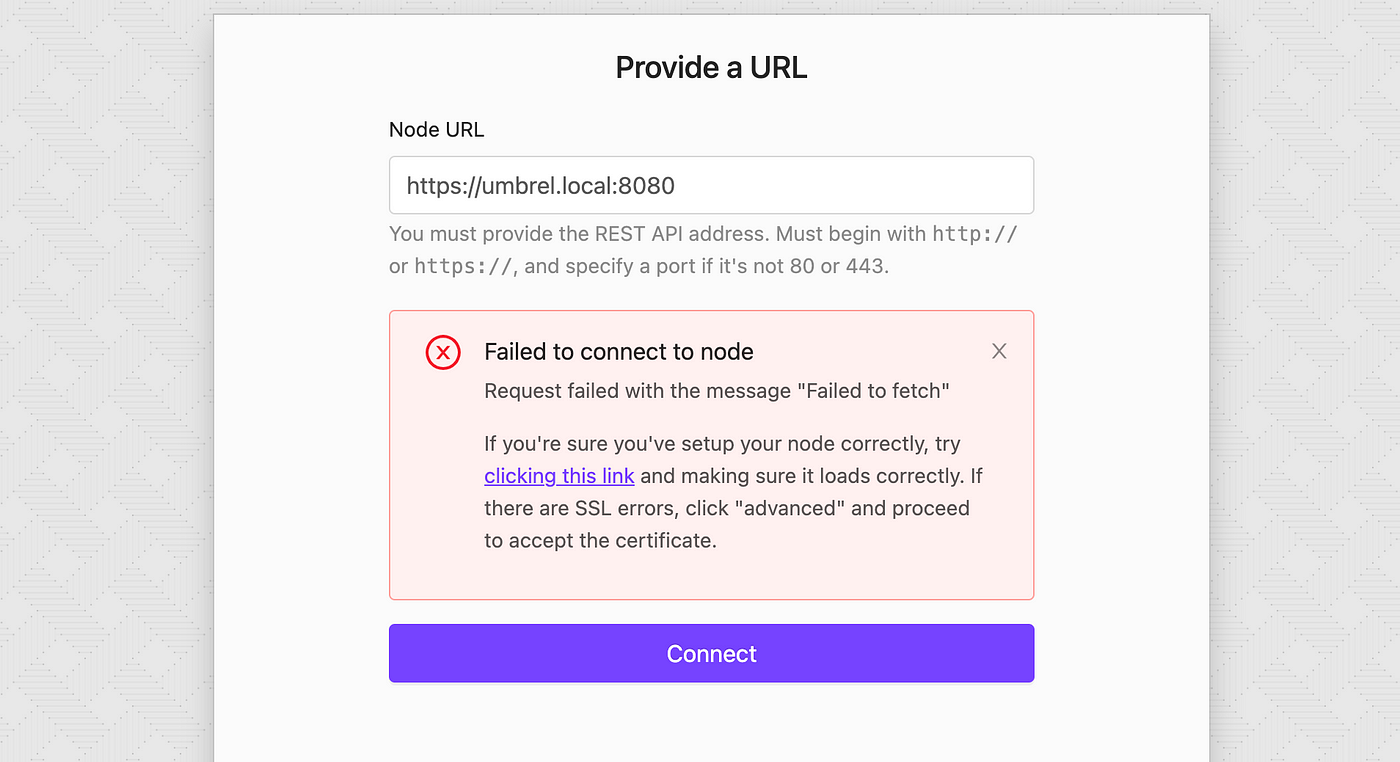
Task: Click the quoted "Failed to fetch" message text
Action: [x=872, y=391]
